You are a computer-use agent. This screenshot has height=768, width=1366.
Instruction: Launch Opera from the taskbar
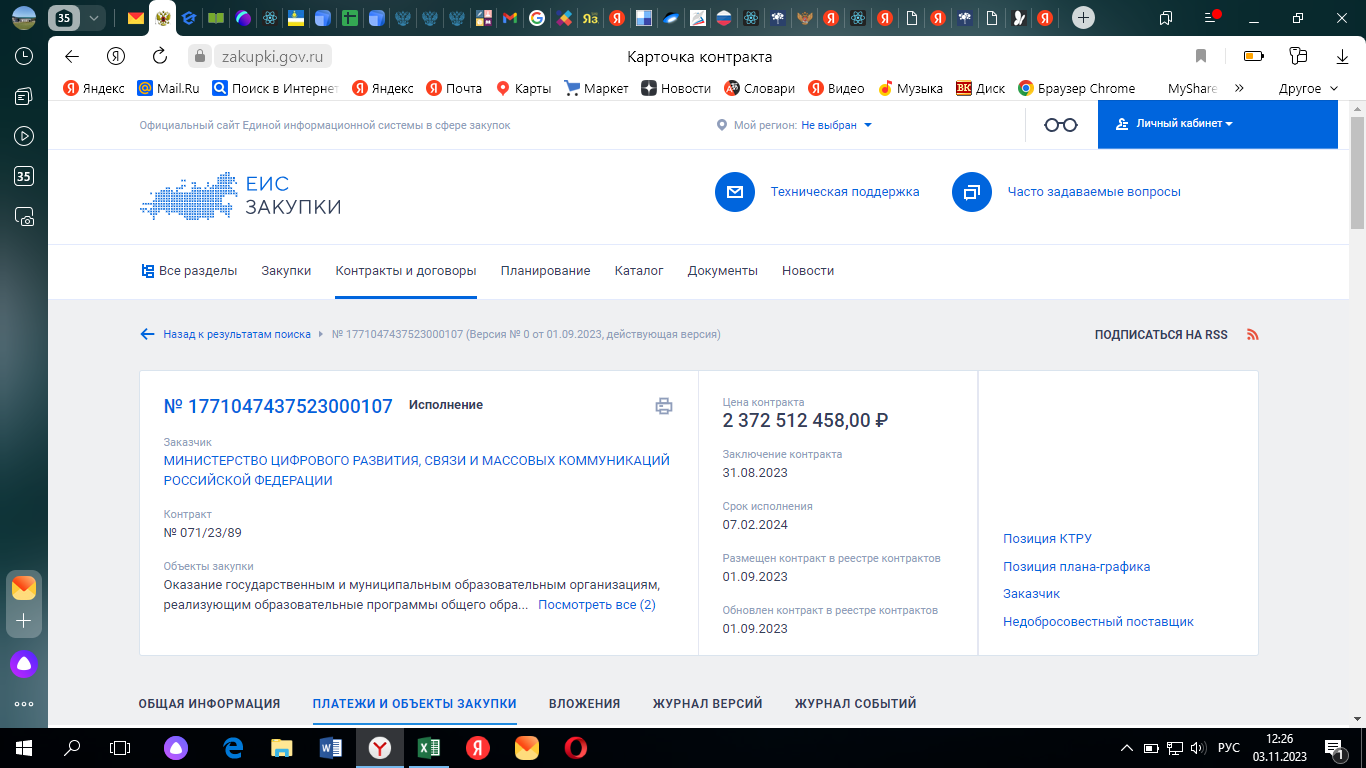(576, 747)
